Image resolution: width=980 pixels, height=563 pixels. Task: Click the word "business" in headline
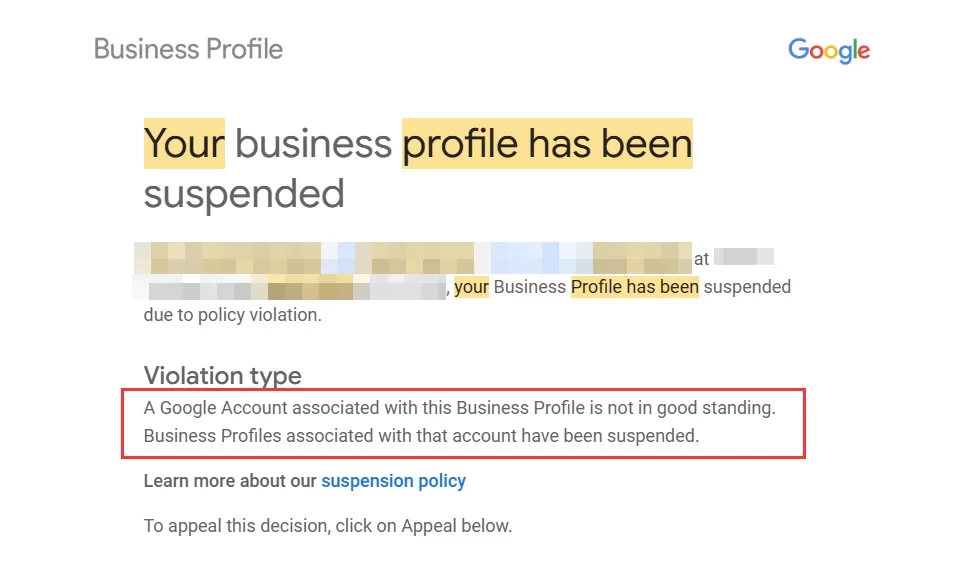pos(313,144)
